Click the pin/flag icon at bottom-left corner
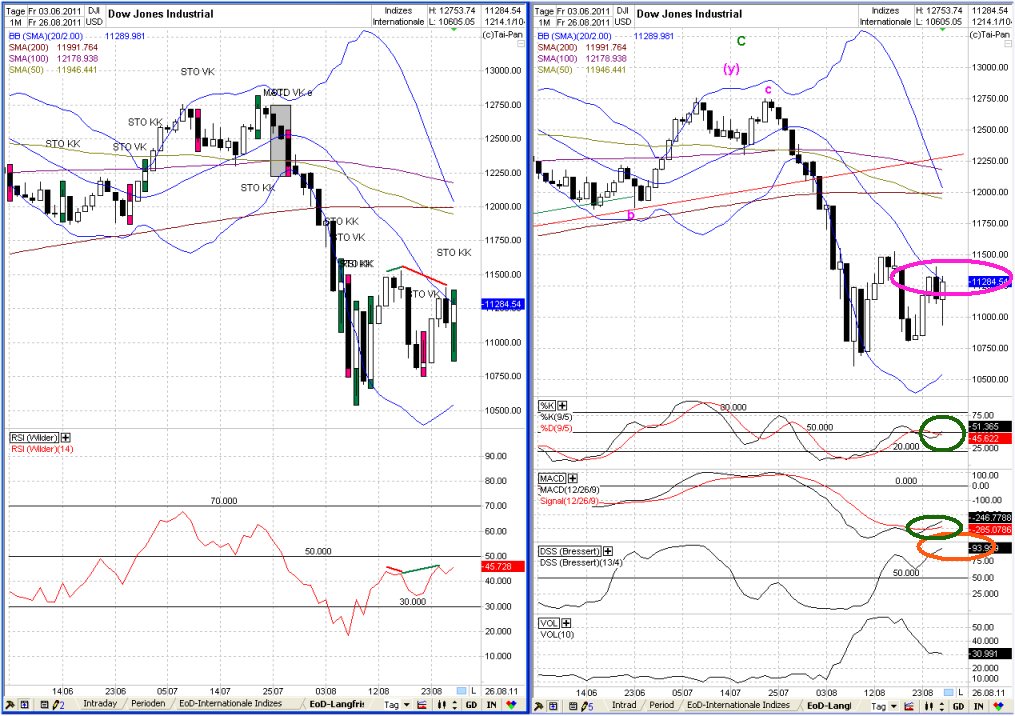 coord(11,706)
